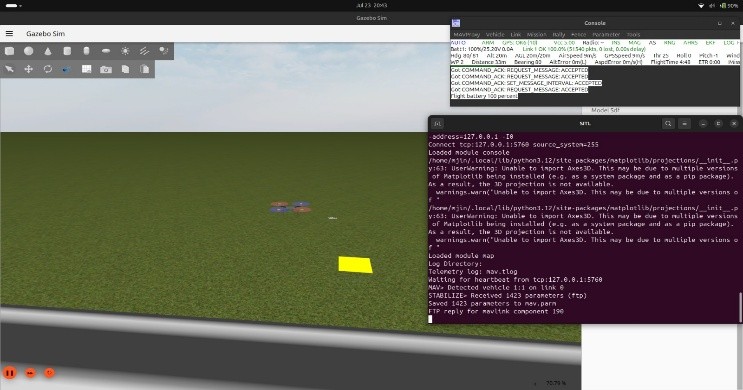The height and width of the screenshot is (390, 743).
Task: Select the yellow square in the scene
Action: click(x=355, y=265)
